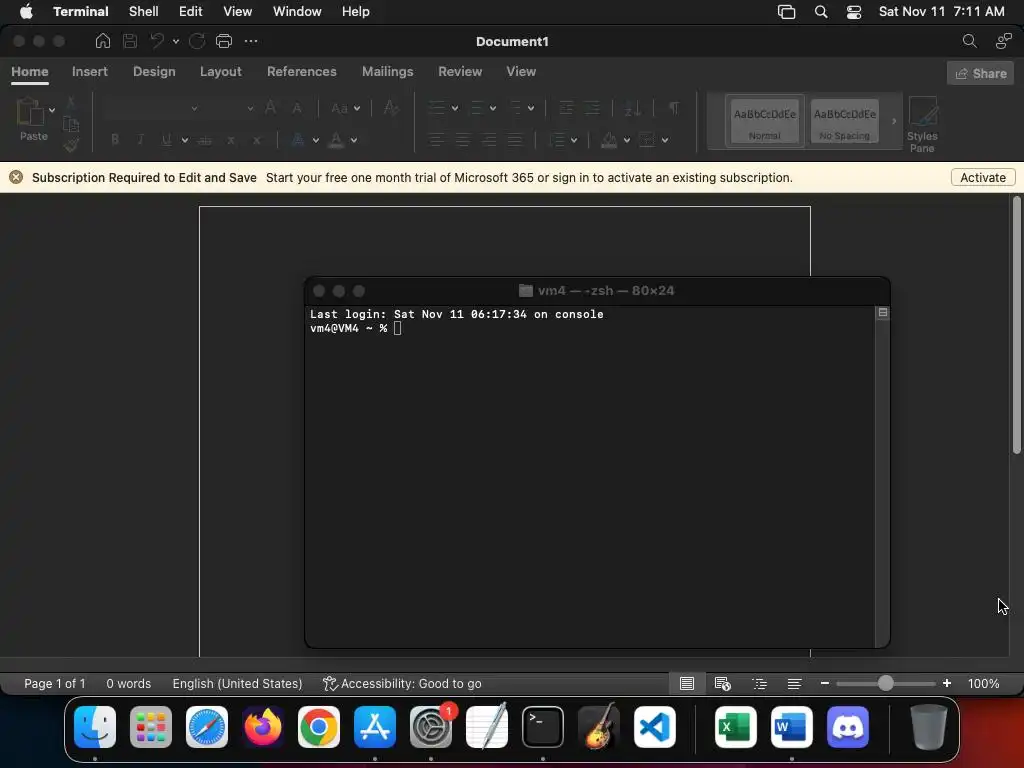Image resolution: width=1024 pixels, height=768 pixels.
Task: Open the Shell menu in the menu bar
Action: (x=144, y=12)
